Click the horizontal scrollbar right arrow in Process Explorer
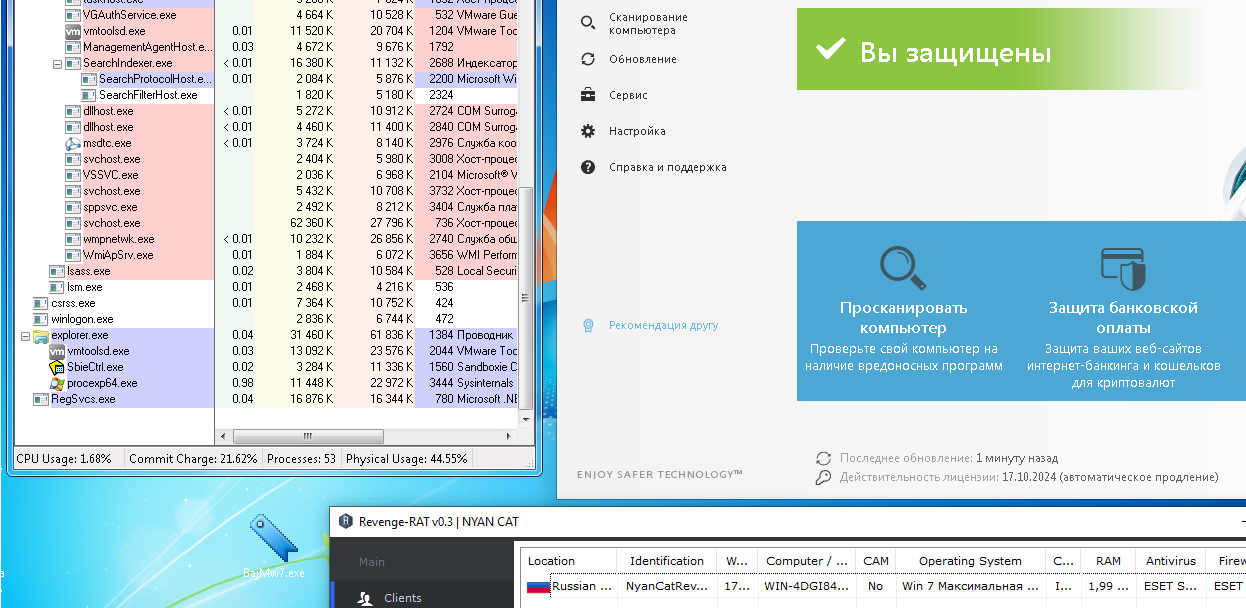 (x=511, y=437)
